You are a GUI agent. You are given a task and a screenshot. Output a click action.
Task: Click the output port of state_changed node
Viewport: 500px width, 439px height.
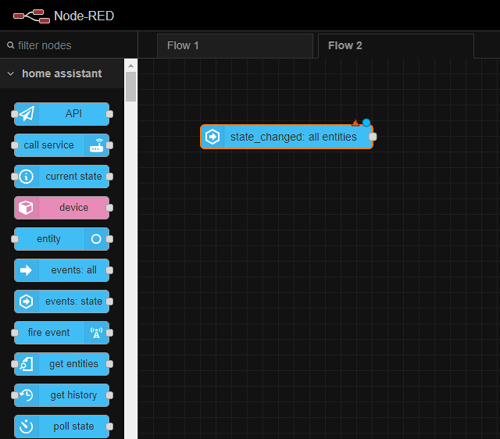coord(373,137)
